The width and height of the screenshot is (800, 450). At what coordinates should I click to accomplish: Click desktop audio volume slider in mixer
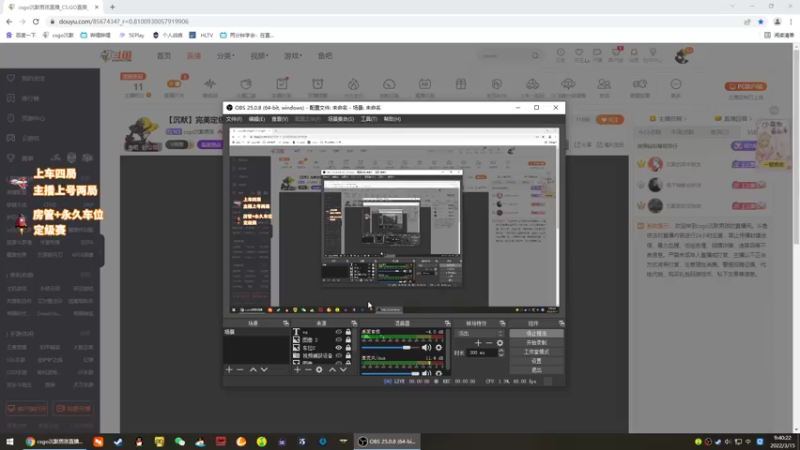coord(390,347)
